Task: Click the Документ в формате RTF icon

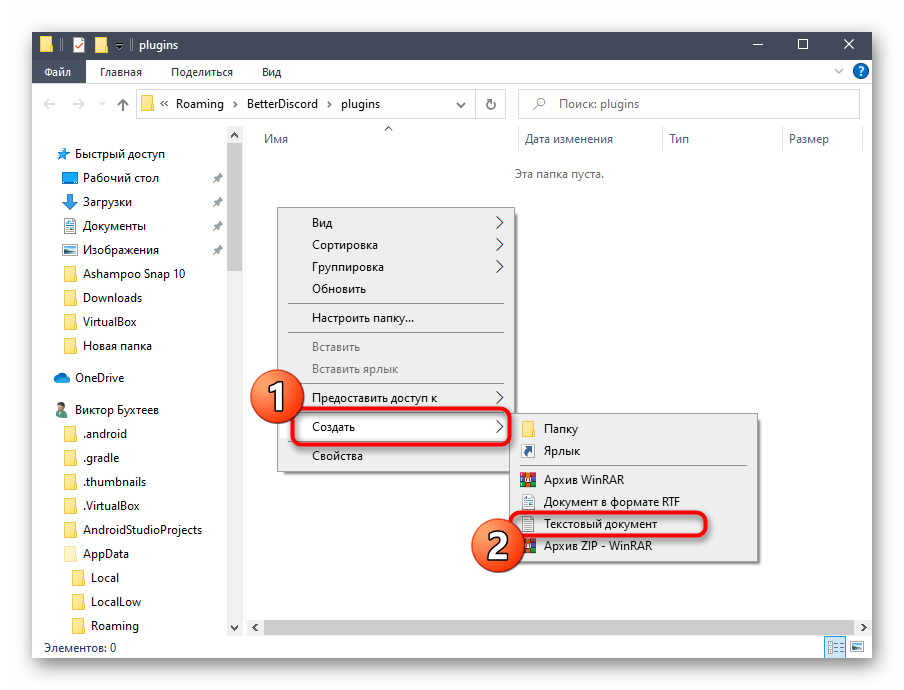Action: click(x=528, y=502)
